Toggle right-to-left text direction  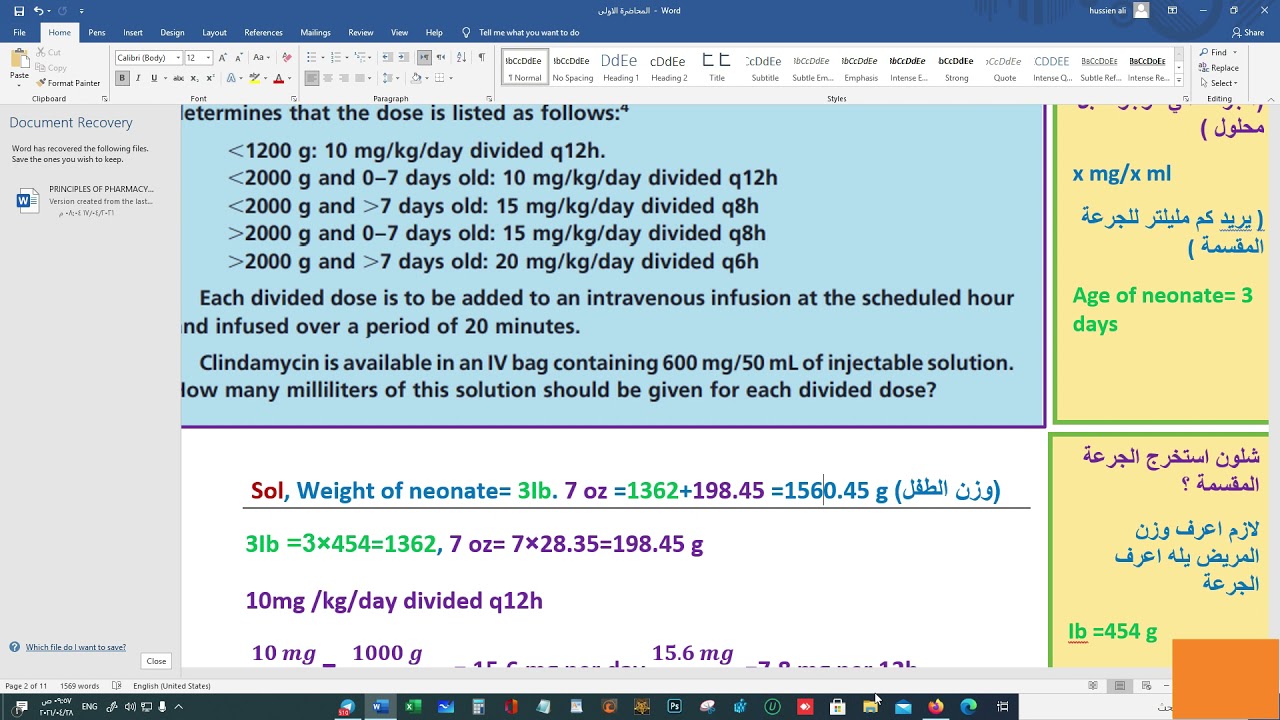point(440,58)
